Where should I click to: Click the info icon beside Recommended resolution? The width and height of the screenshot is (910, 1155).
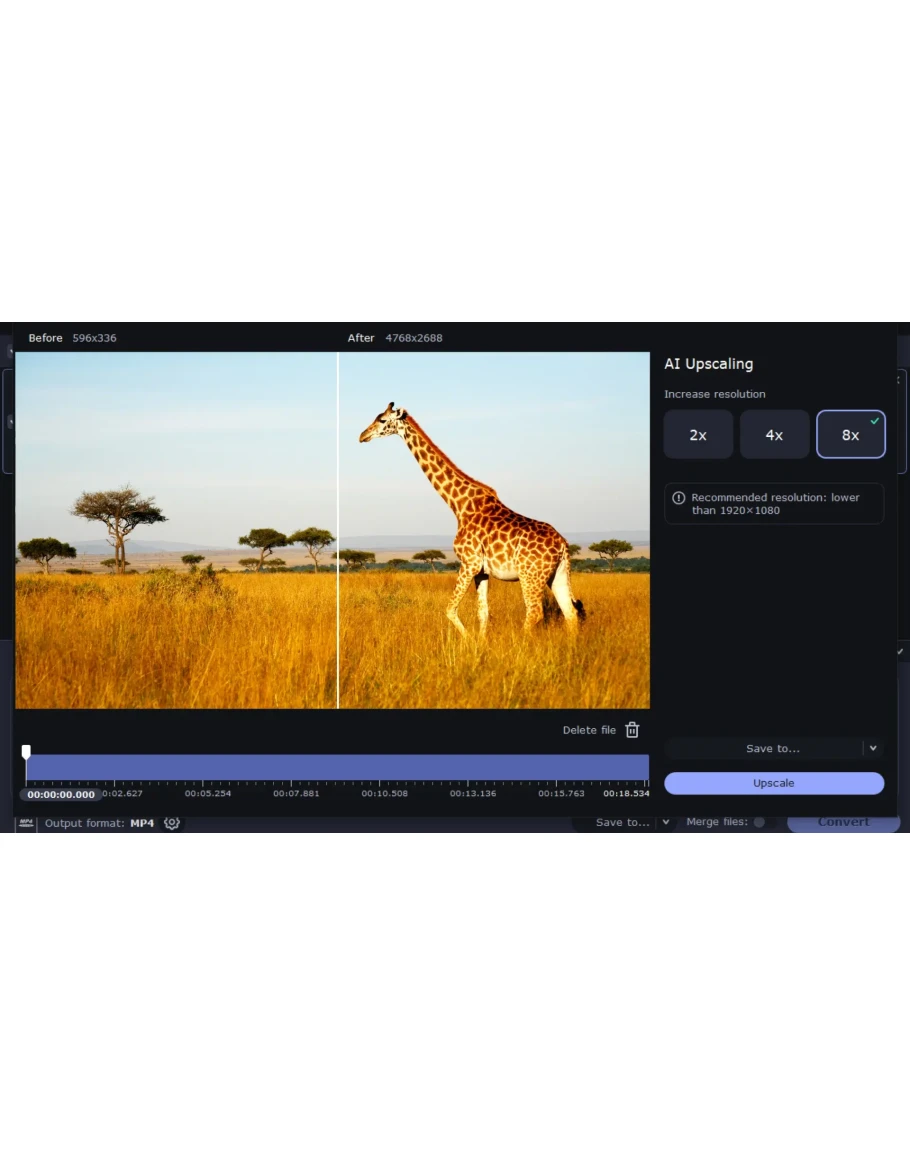(679, 498)
